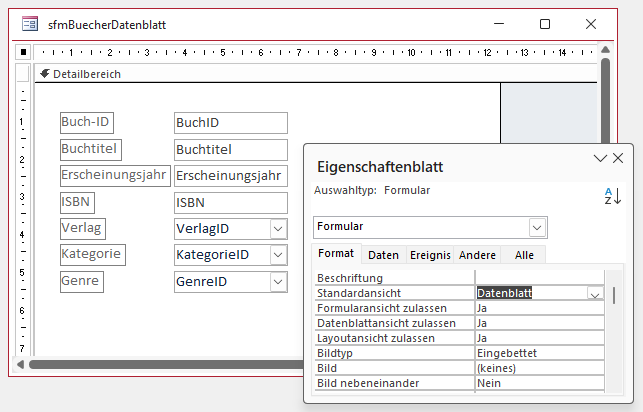Click the Layoutansicht zulassen value Ja

[x=539, y=338]
